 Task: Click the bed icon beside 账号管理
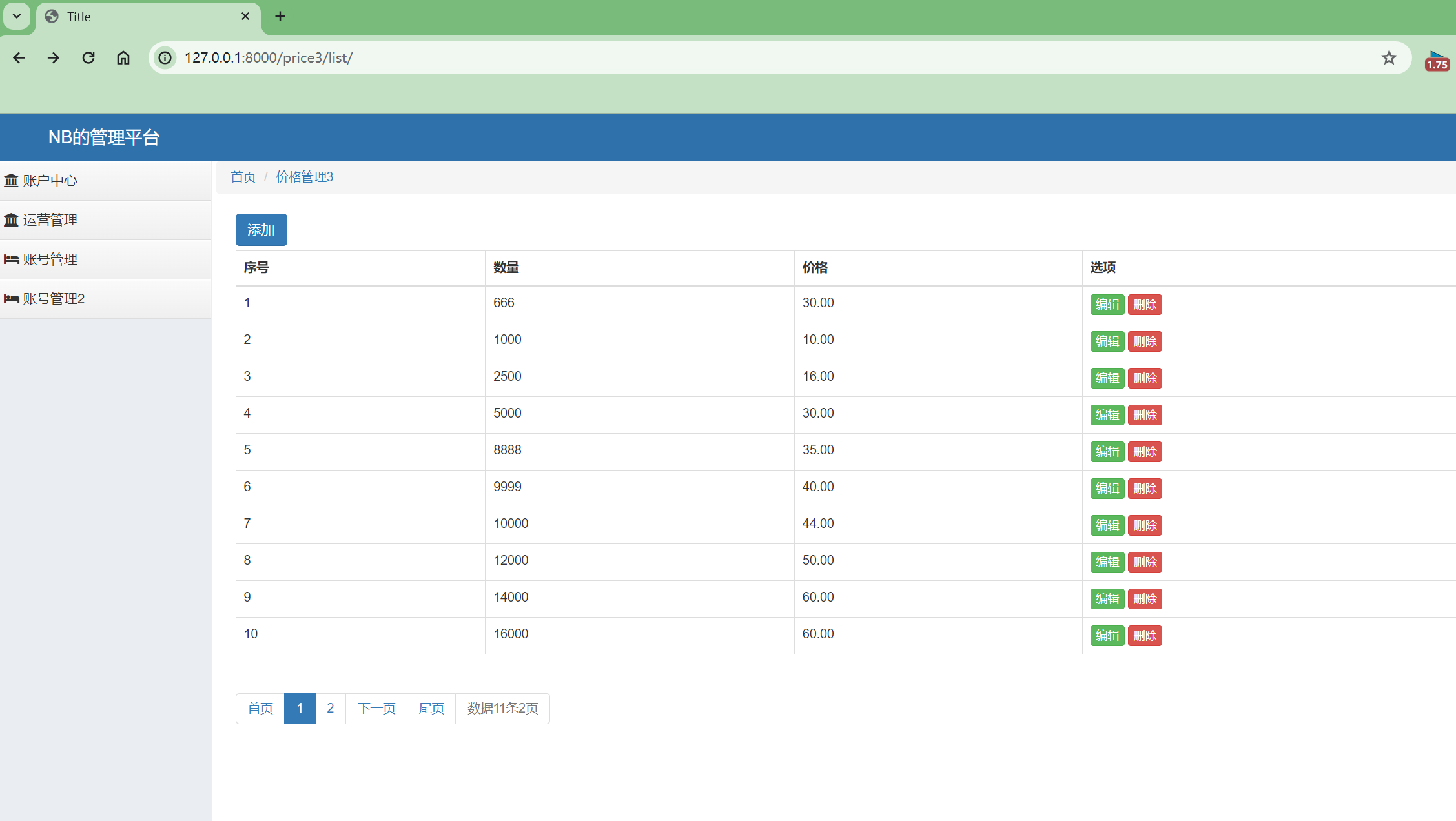coord(11,259)
